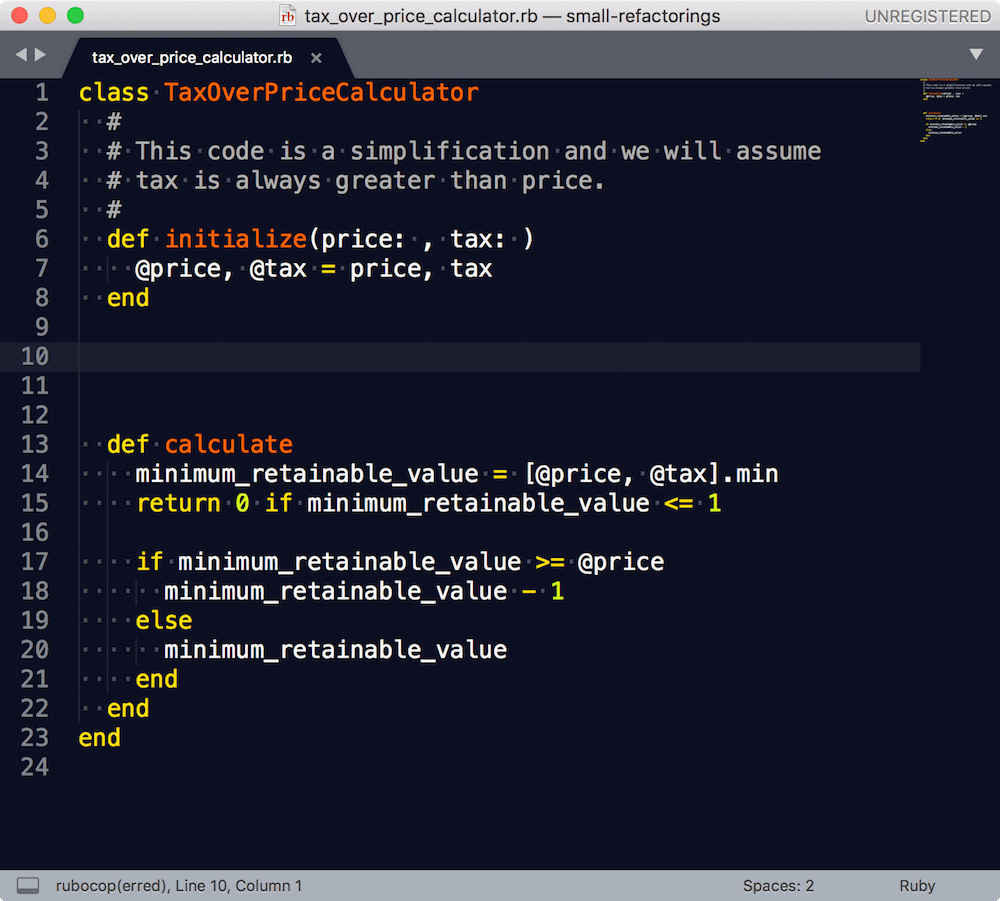
Task: Click the minimap to jump in the file
Action: 955,110
